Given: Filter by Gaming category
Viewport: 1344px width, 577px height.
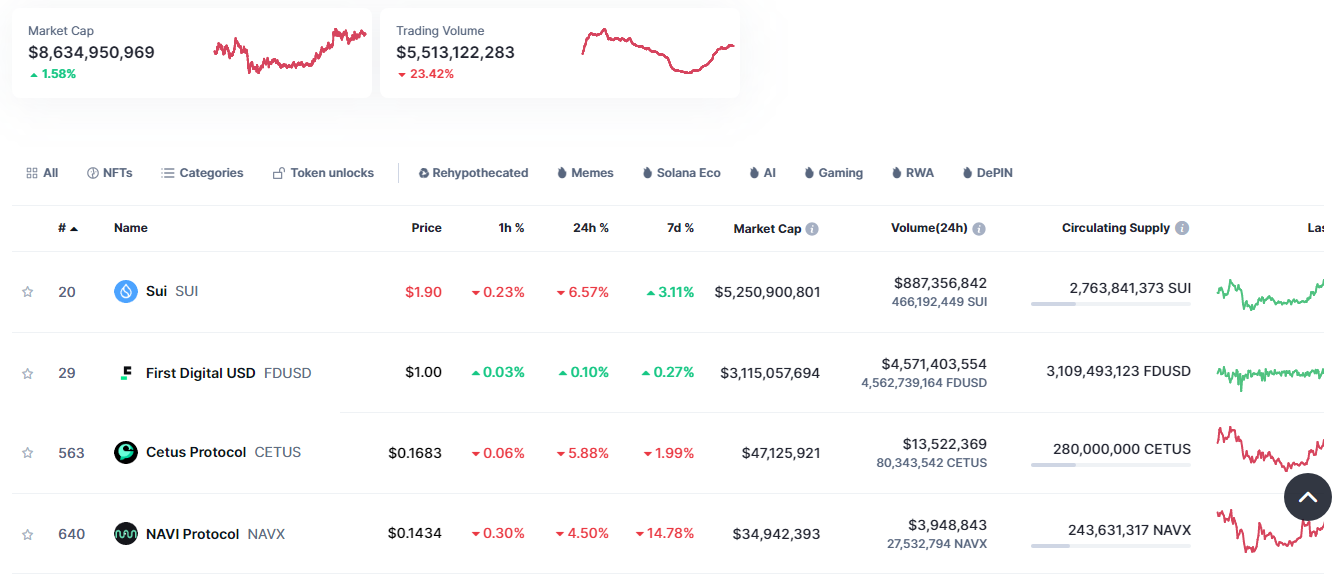Looking at the screenshot, I should (x=833, y=173).
